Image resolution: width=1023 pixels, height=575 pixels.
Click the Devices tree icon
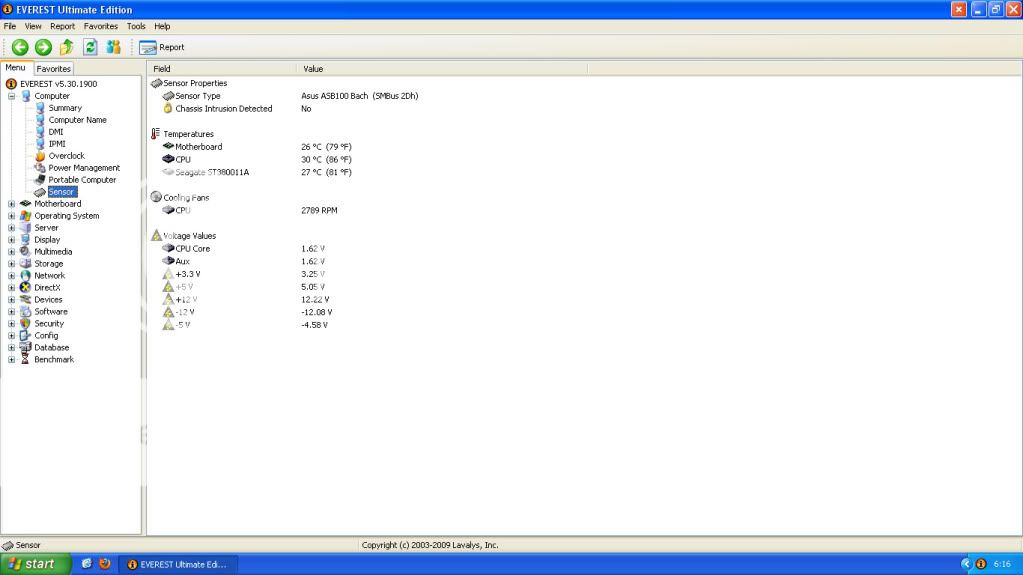25,300
